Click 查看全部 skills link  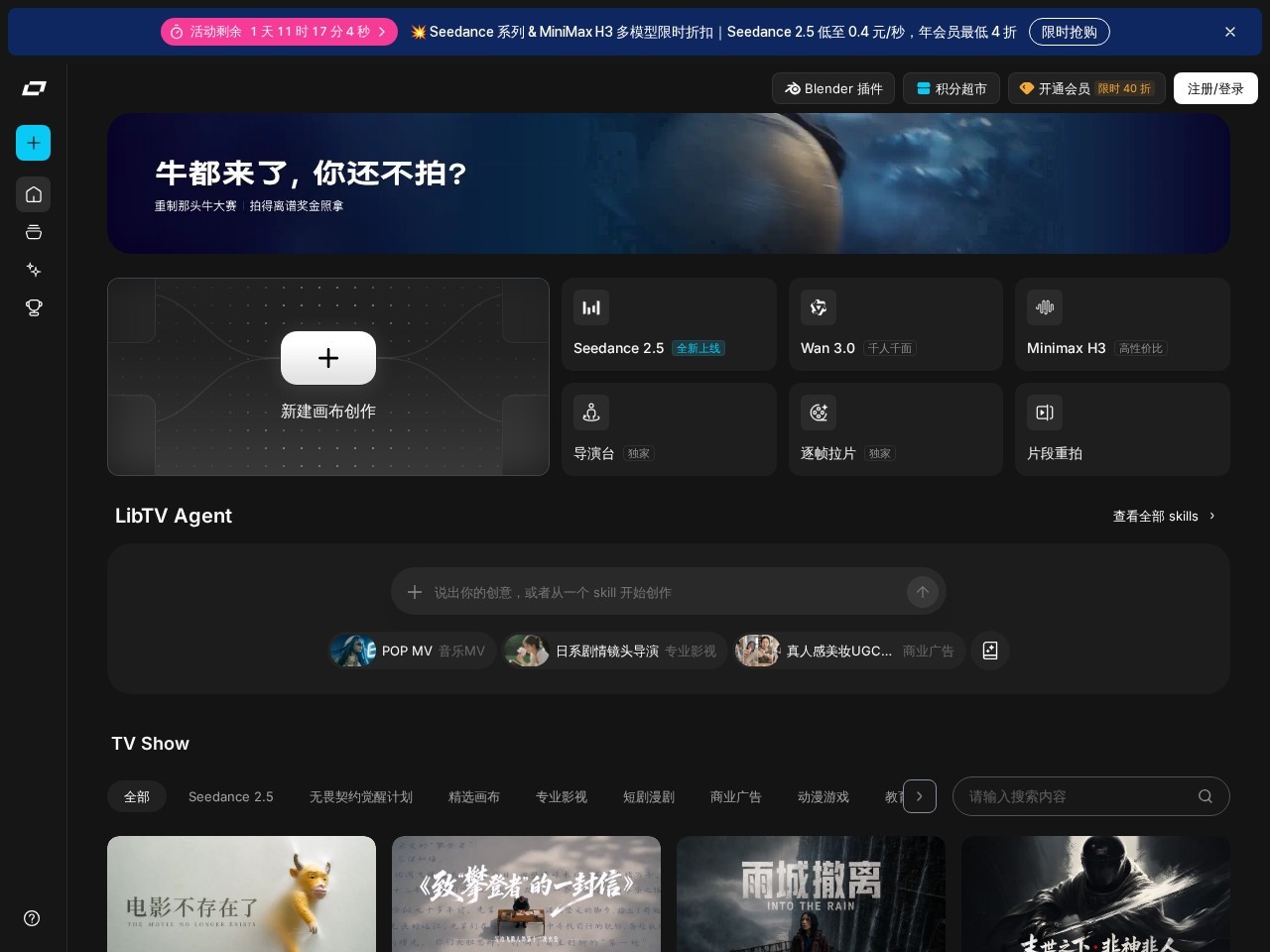click(x=1164, y=516)
